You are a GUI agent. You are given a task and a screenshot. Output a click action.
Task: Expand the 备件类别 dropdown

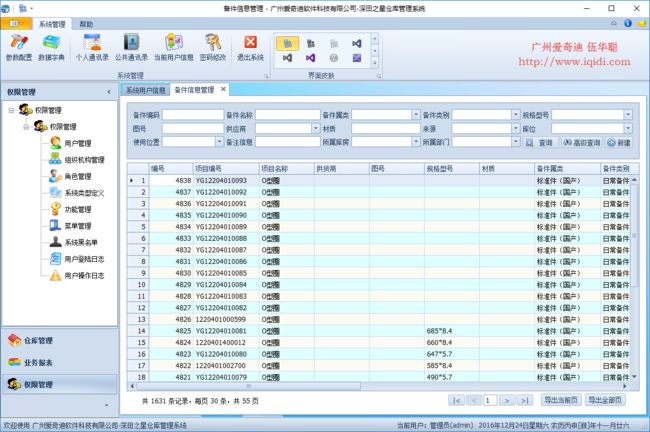click(x=514, y=115)
